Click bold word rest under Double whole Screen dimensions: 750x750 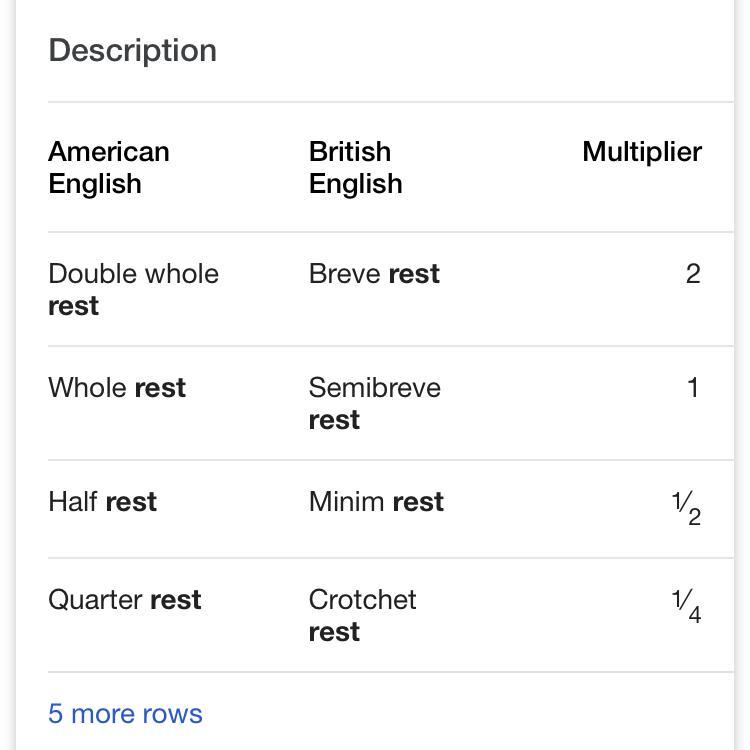73,306
